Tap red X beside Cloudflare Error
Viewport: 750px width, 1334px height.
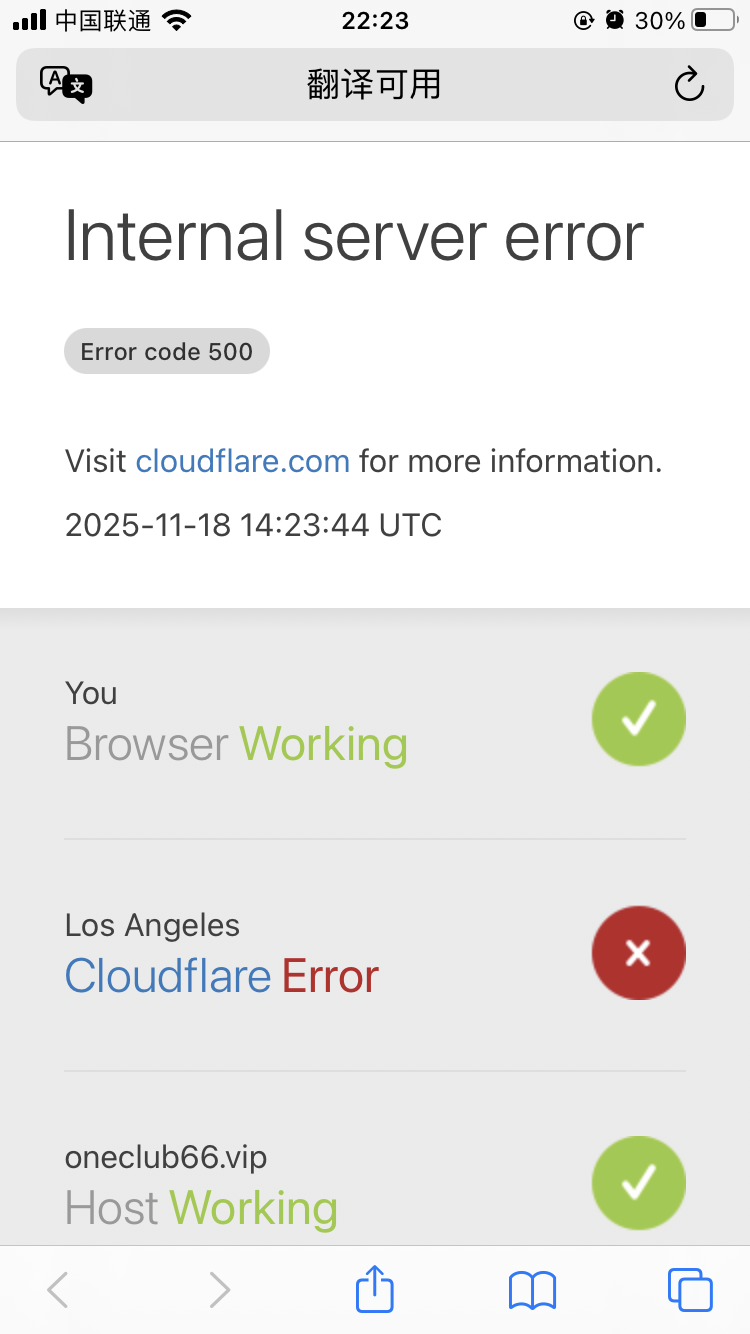638,953
